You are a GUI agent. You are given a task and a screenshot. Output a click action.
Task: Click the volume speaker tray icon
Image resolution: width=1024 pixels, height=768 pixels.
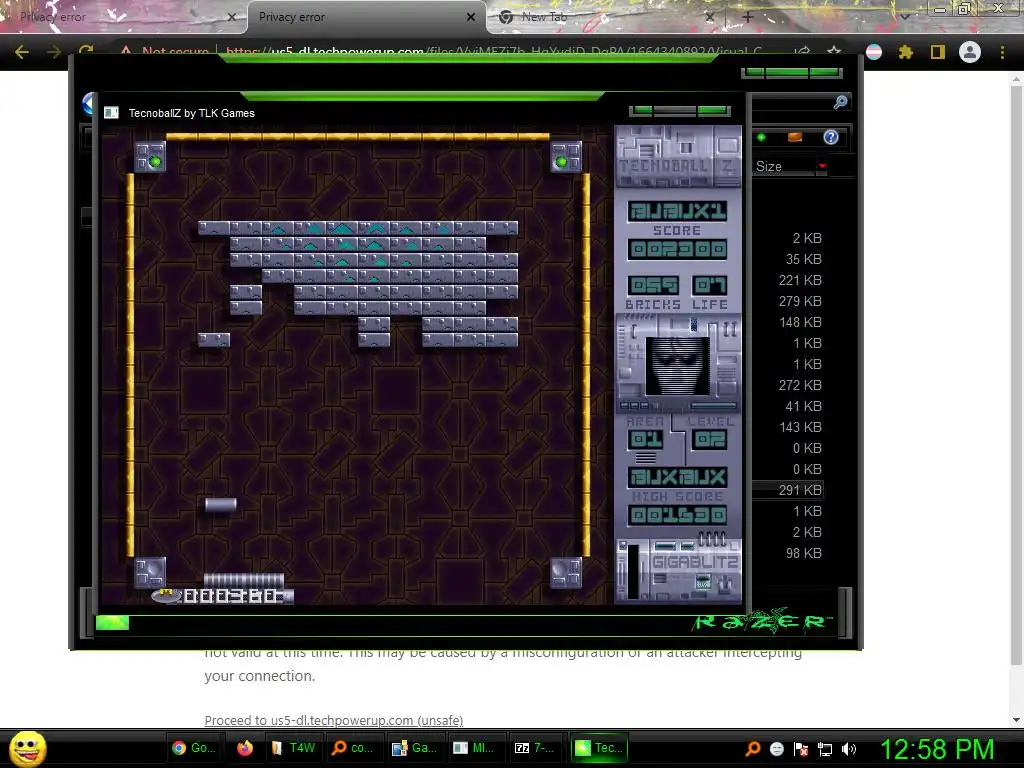[849, 749]
